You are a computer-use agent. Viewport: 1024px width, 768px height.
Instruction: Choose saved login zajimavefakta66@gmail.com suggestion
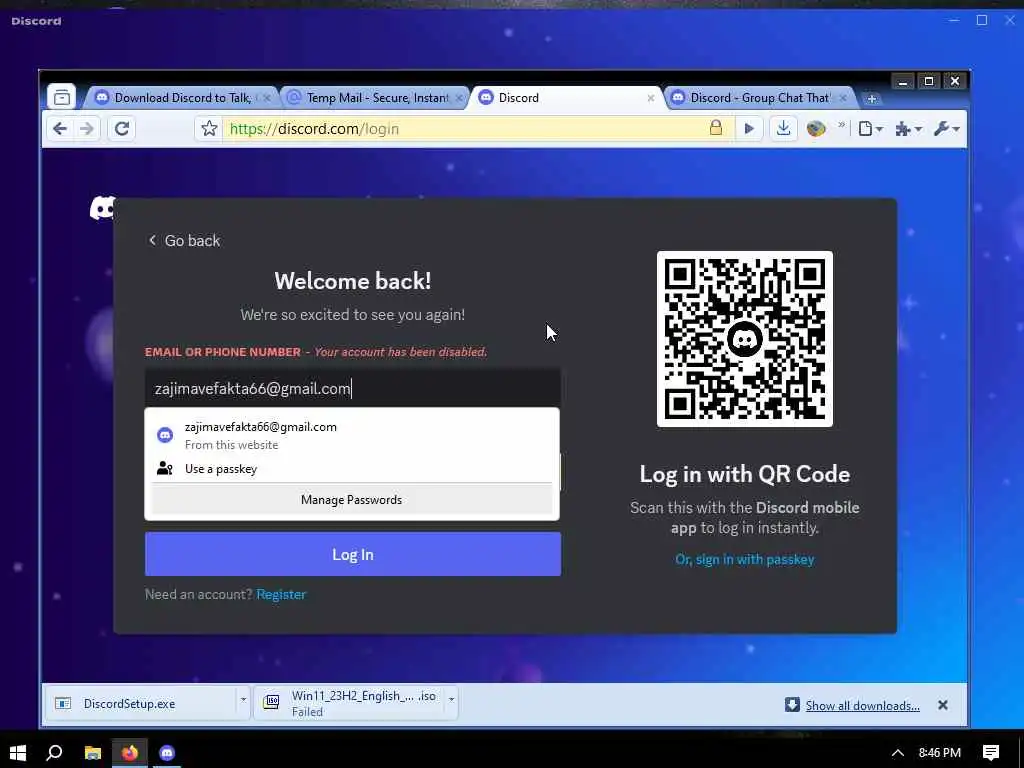click(353, 435)
